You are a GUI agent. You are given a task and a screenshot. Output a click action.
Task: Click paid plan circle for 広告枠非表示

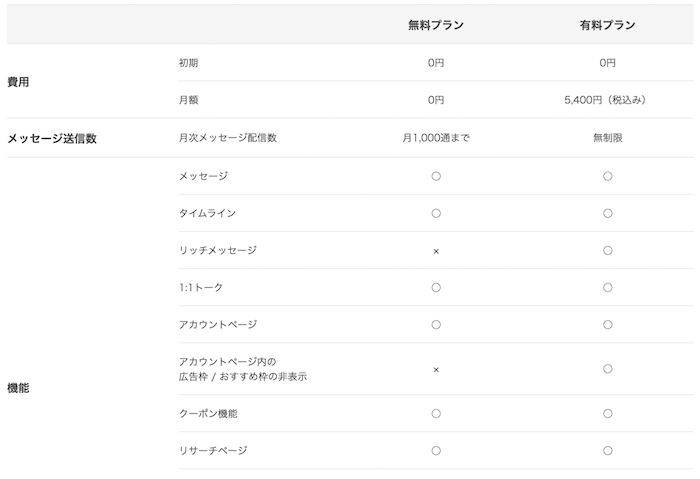point(608,369)
